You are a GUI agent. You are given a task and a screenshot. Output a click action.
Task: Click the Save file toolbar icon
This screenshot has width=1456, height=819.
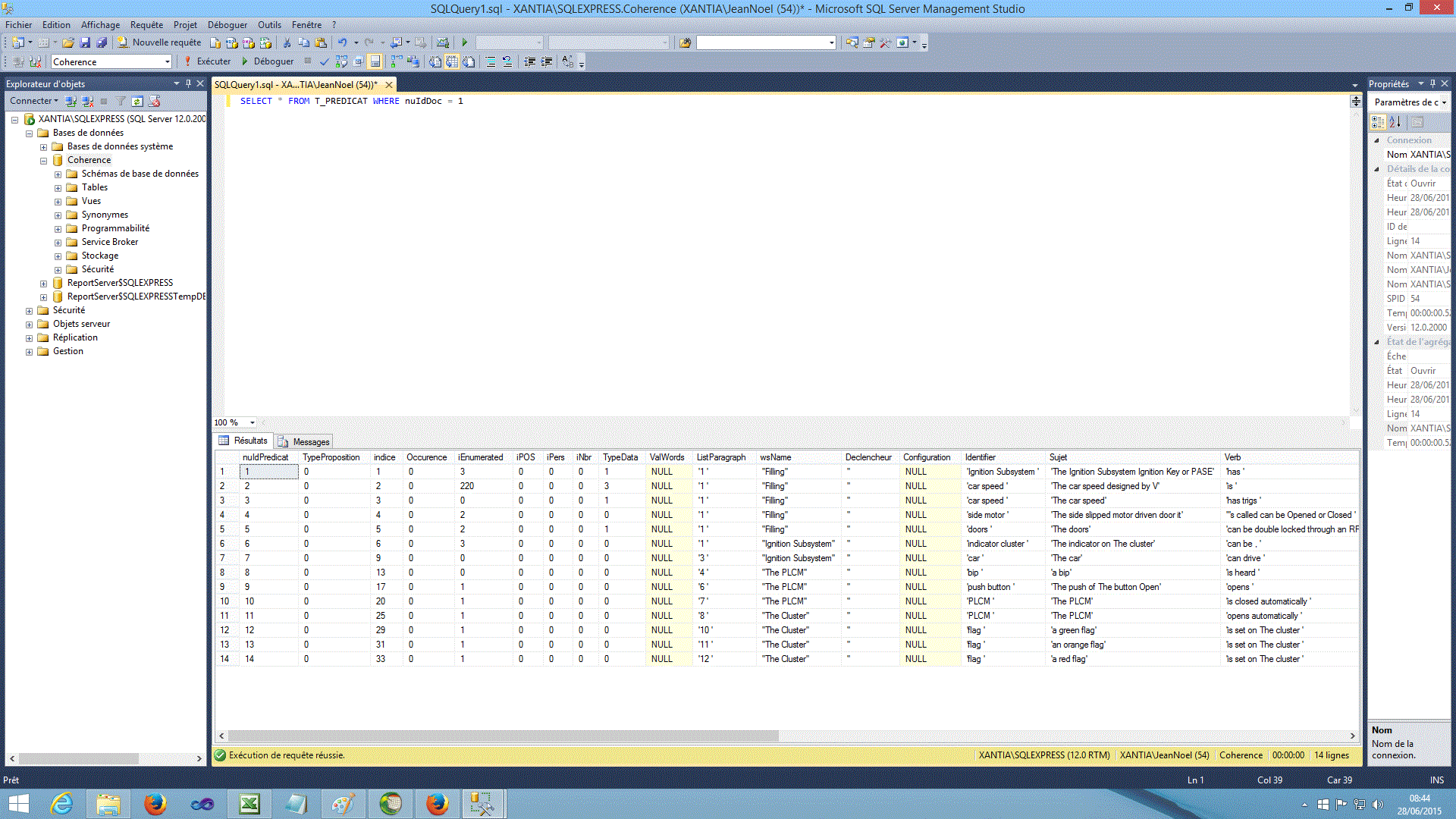82,41
